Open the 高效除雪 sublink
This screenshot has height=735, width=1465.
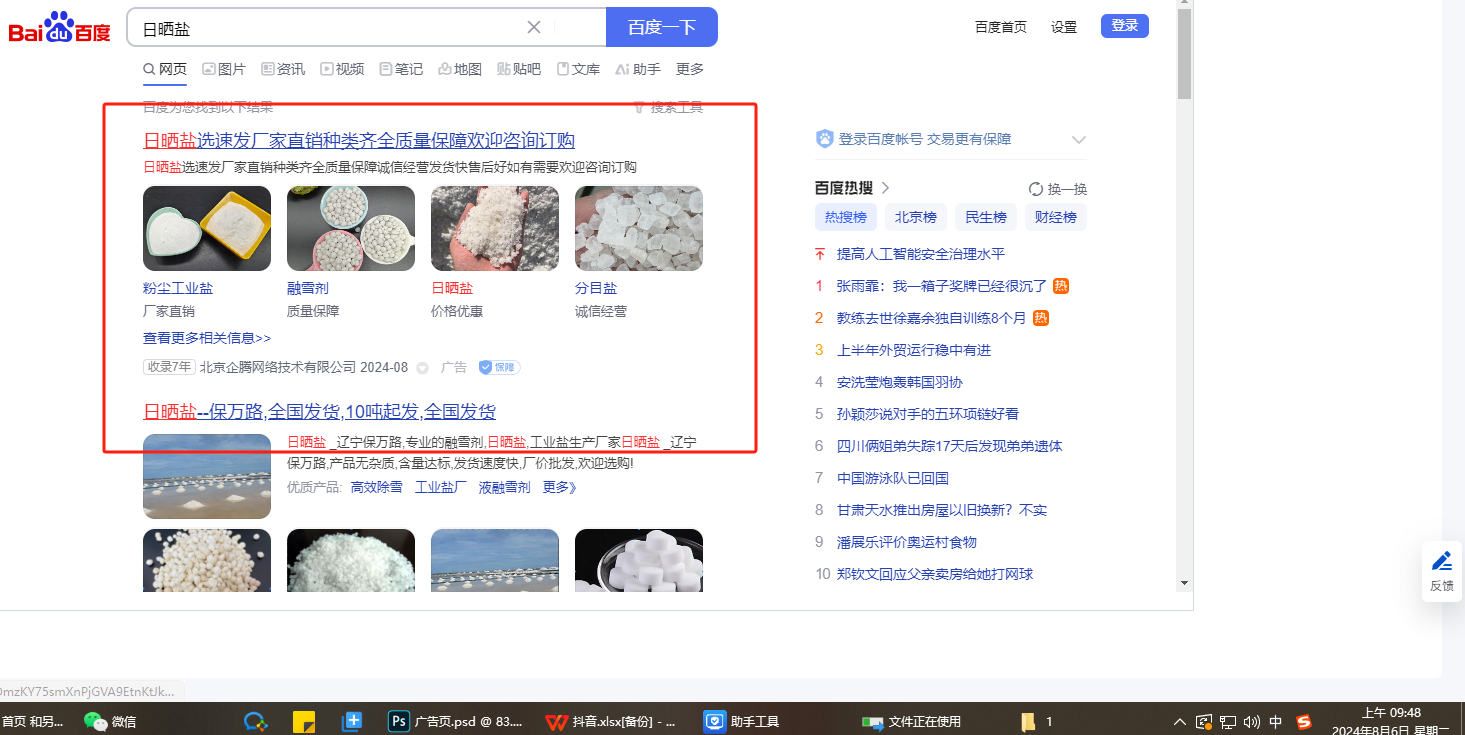point(377,488)
